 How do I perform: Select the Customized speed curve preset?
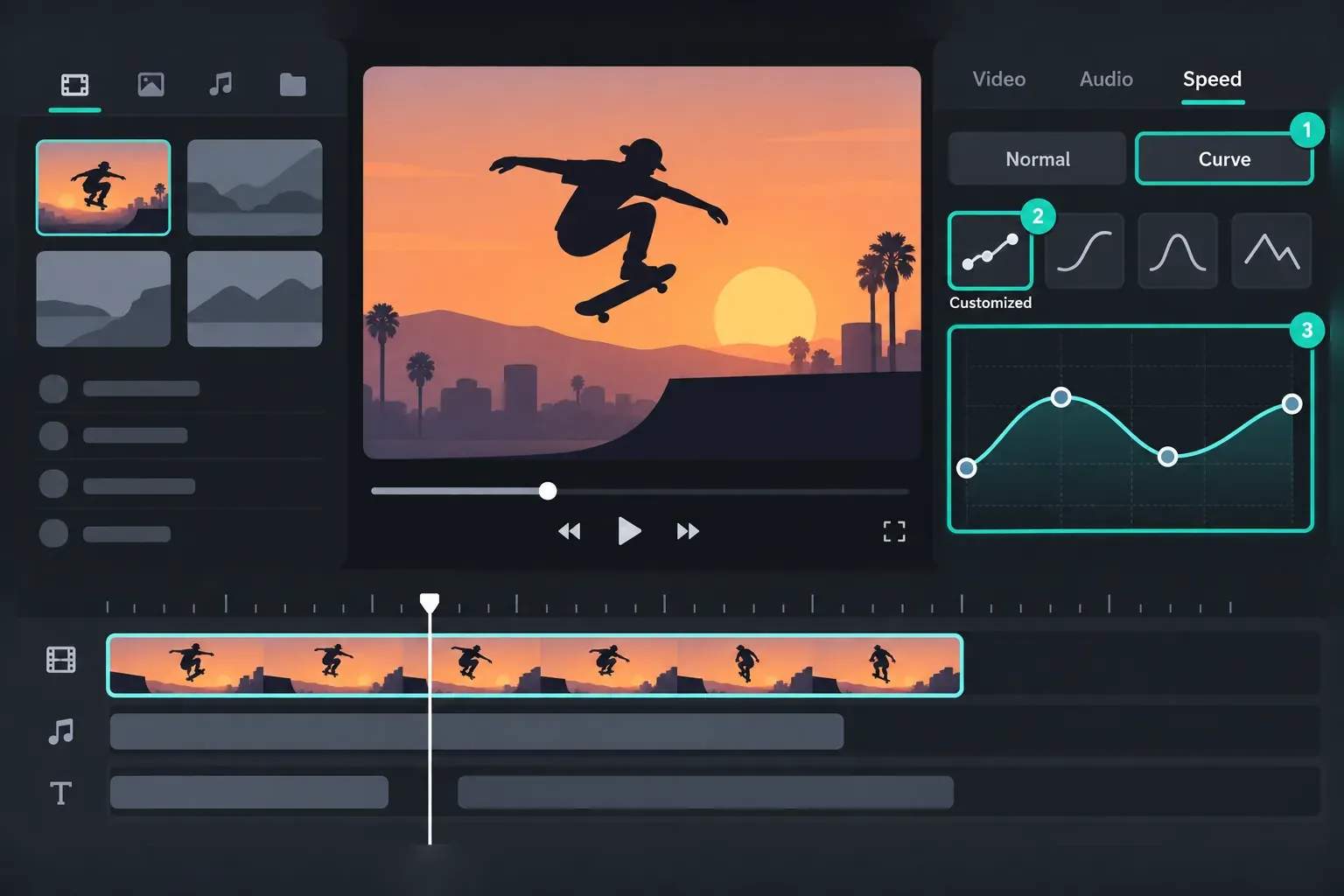click(x=990, y=251)
